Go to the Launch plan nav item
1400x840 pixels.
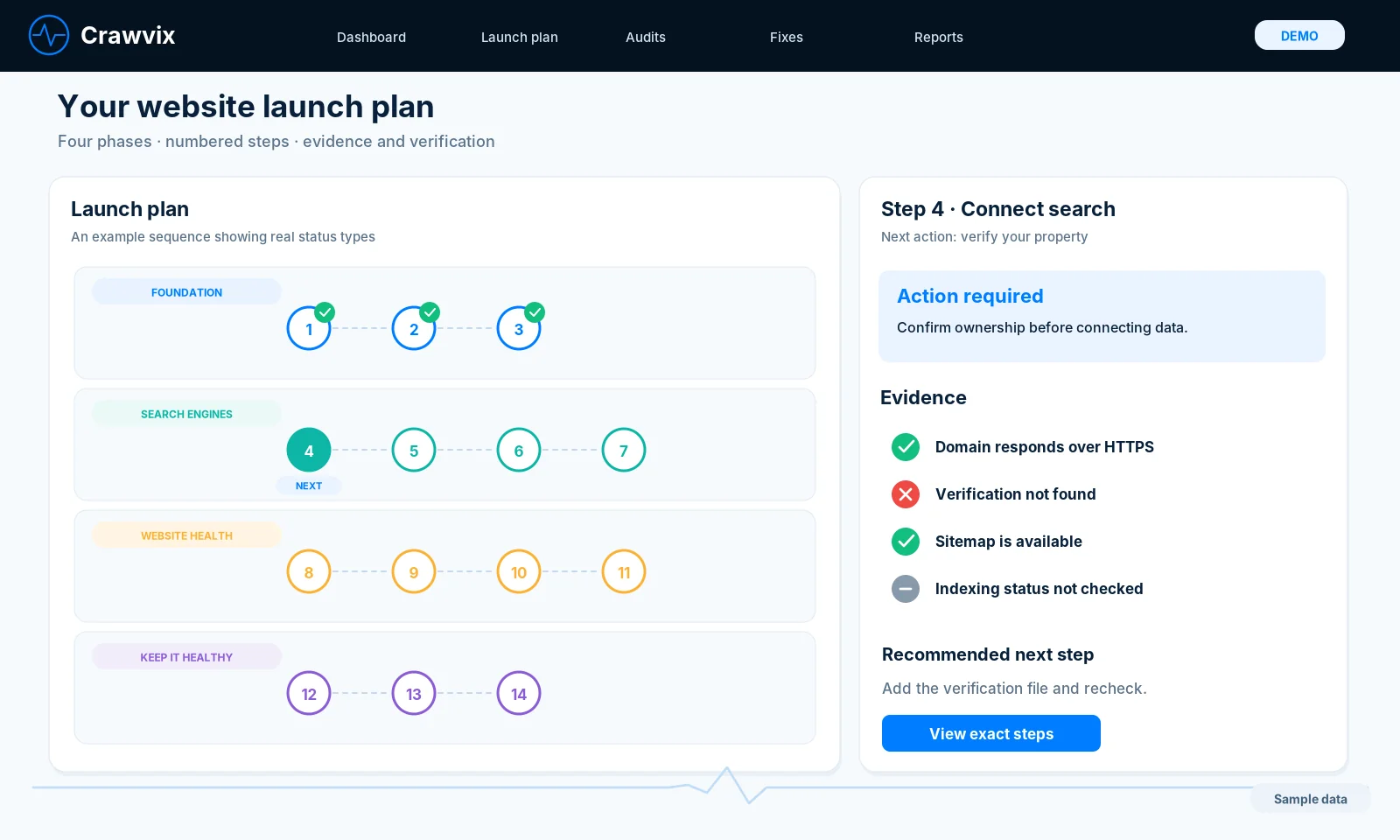[520, 37]
